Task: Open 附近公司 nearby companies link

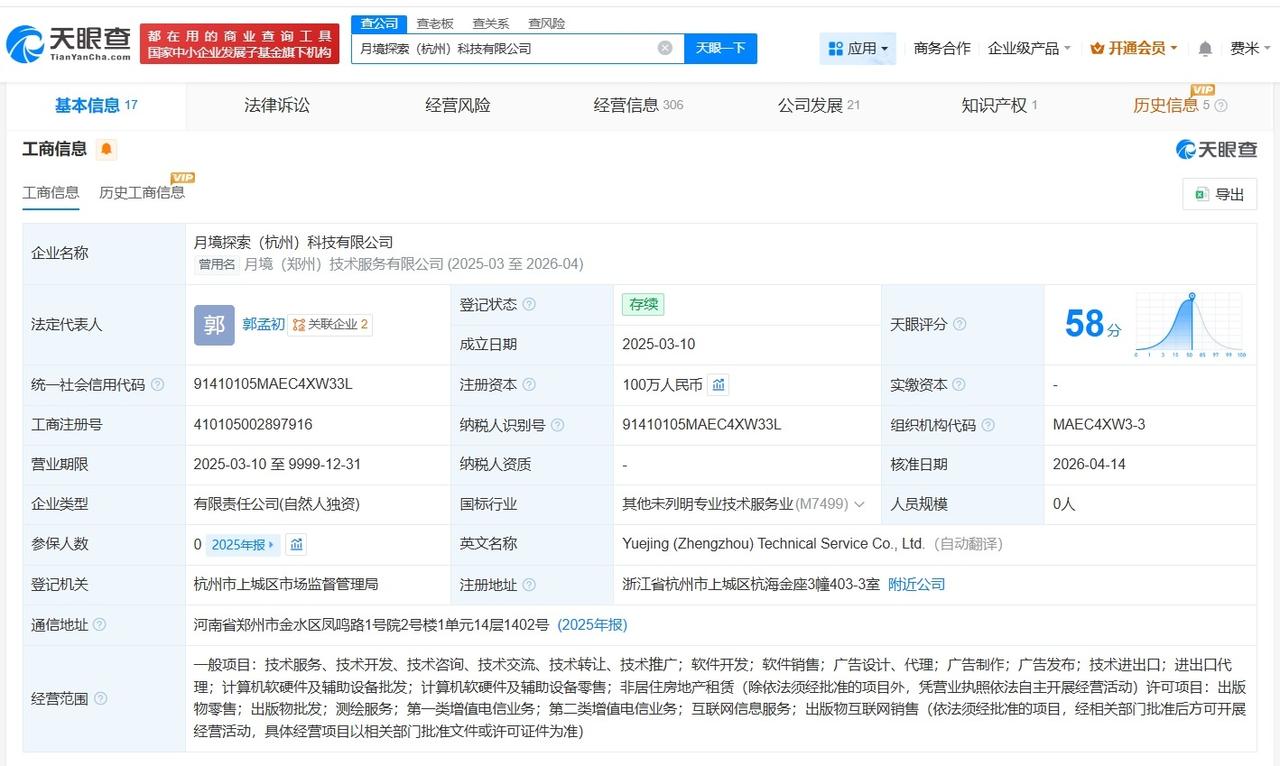Action: (x=917, y=584)
